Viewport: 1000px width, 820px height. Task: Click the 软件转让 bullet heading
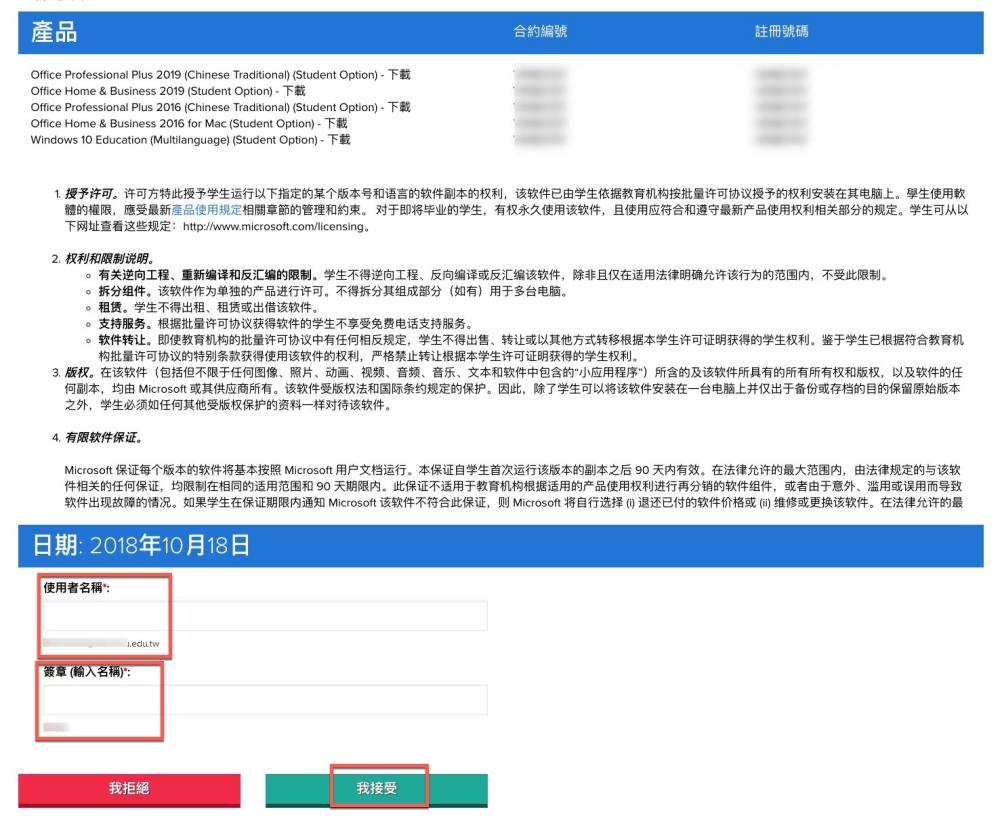tap(125, 340)
